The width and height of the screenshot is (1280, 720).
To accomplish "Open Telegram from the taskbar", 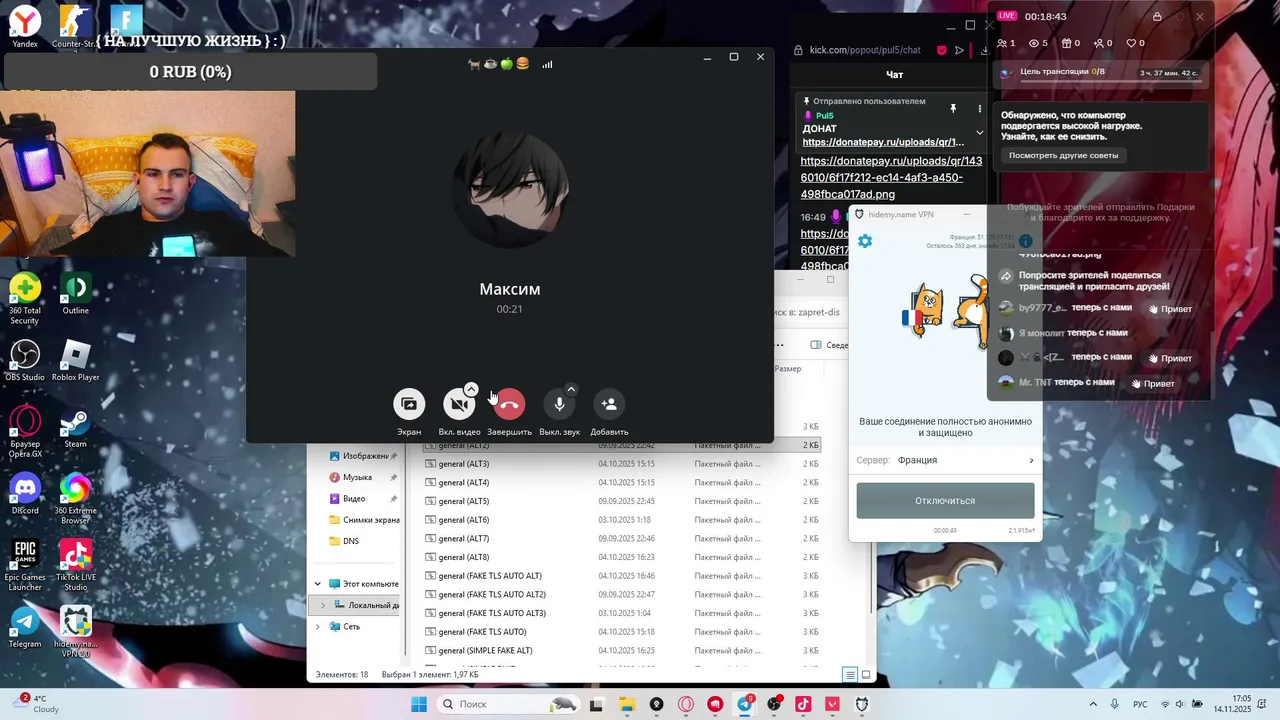I will 745,704.
